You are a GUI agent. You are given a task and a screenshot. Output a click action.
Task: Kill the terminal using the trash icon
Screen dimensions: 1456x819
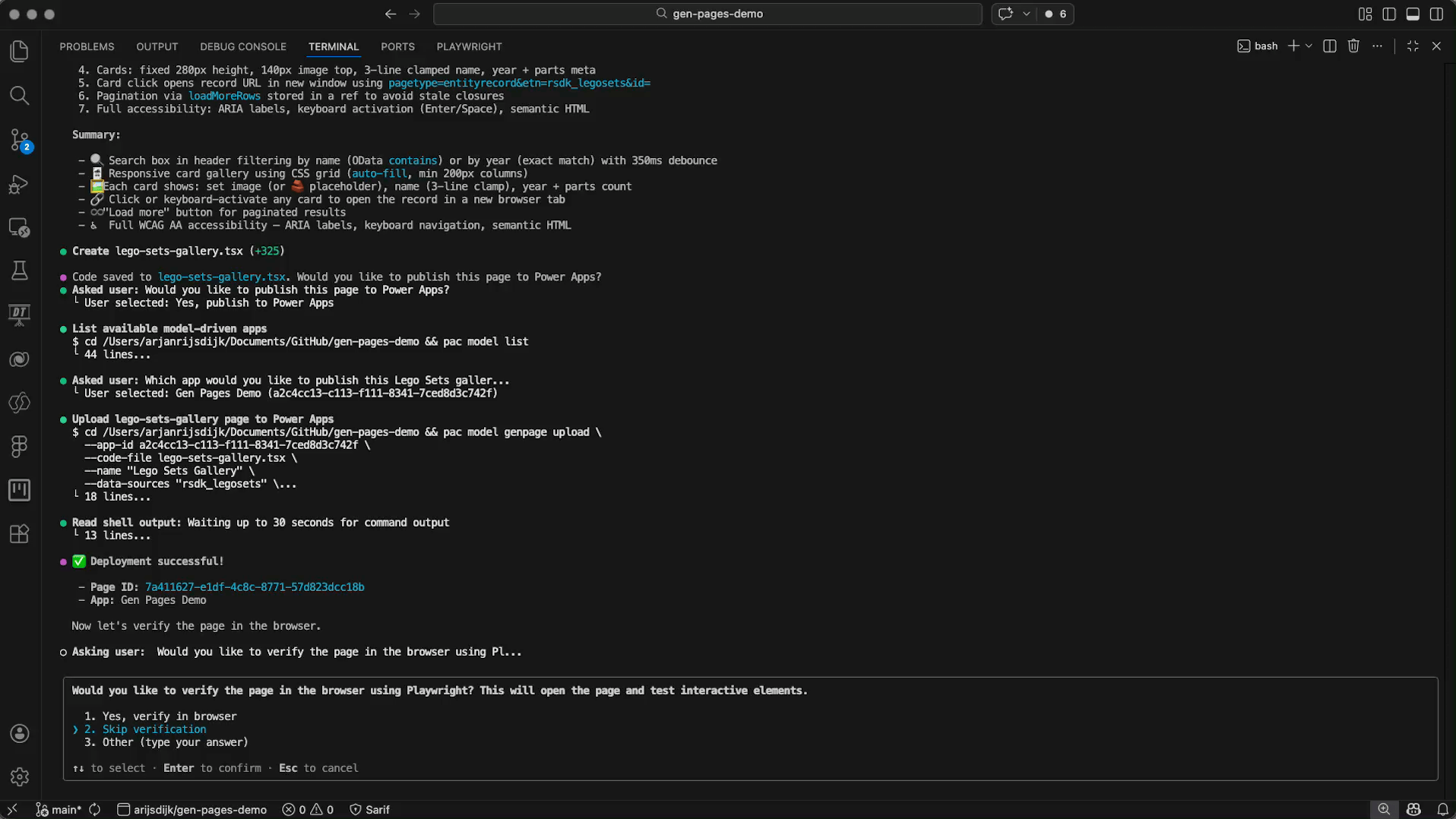[1353, 46]
